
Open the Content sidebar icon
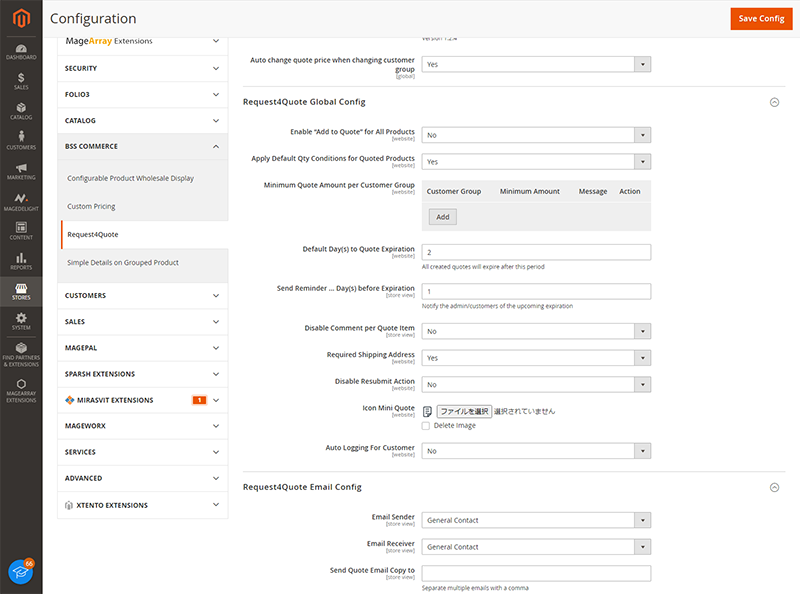pos(21,231)
